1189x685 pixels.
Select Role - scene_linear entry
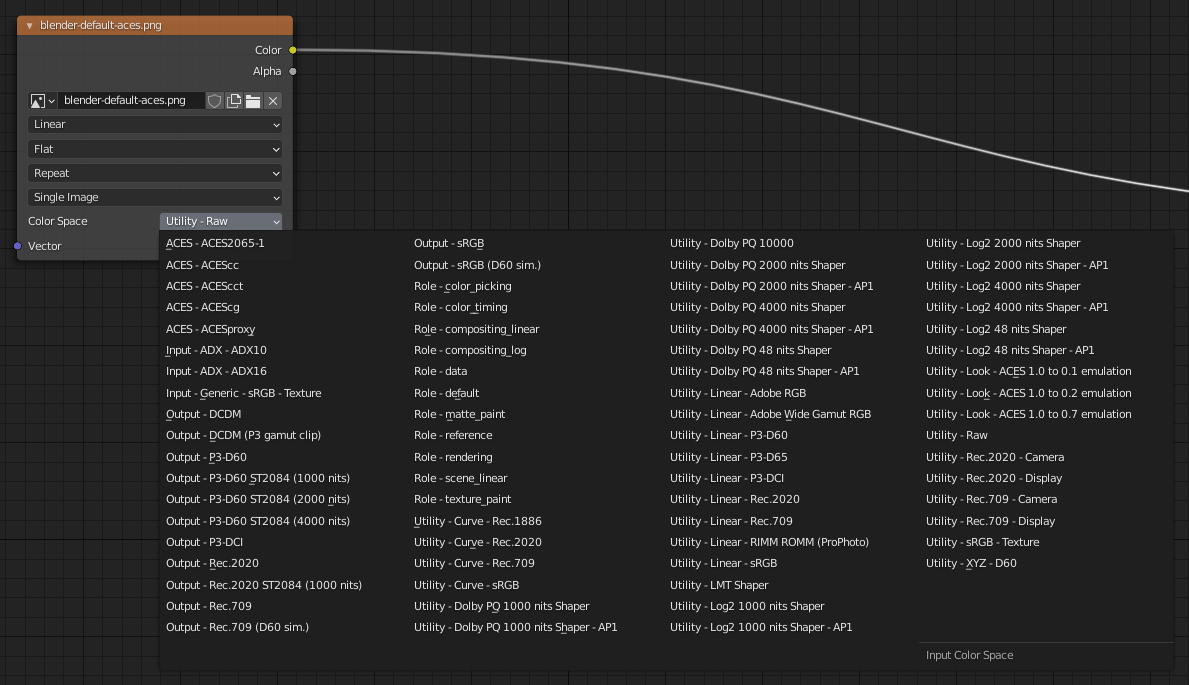pyautogui.click(x=461, y=478)
